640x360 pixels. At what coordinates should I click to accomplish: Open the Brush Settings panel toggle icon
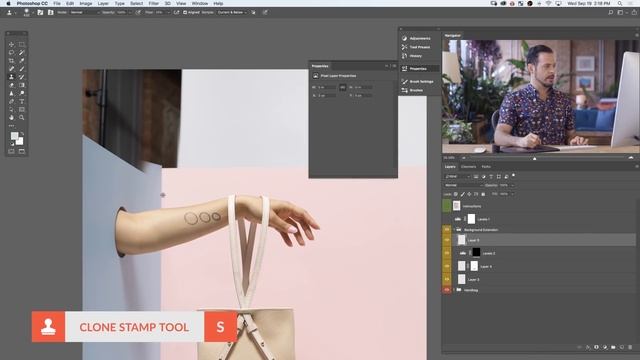(x=40, y=12)
